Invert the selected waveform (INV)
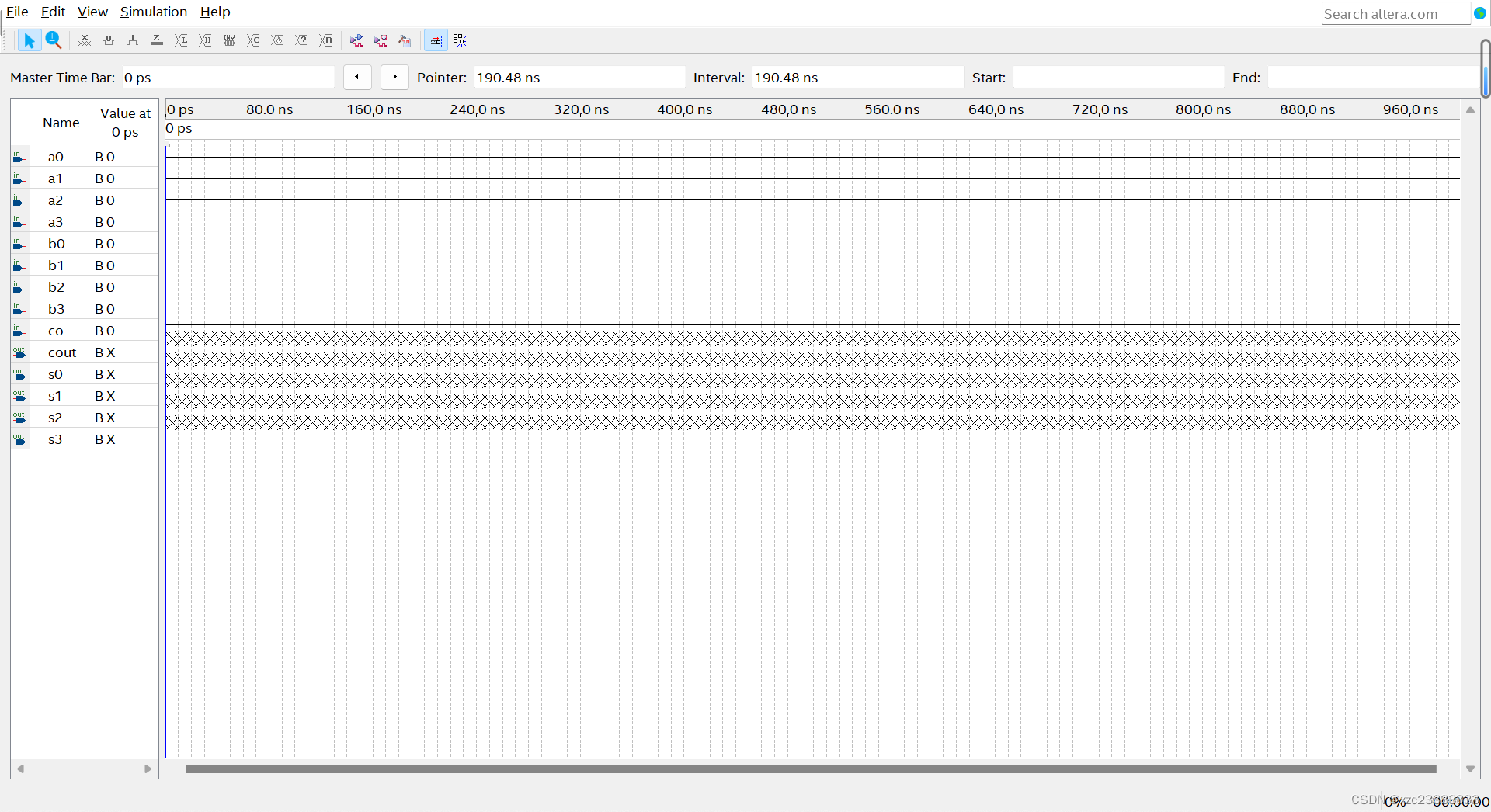The height and width of the screenshot is (812, 1491). pos(229,40)
